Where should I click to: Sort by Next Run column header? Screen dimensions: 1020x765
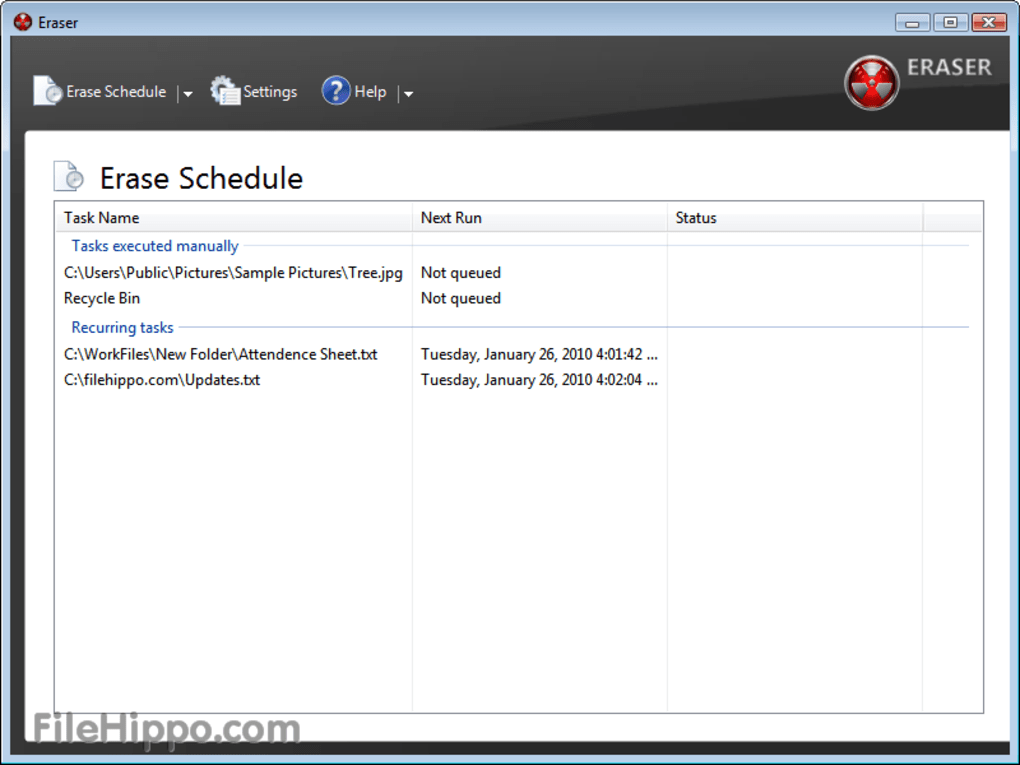click(451, 218)
